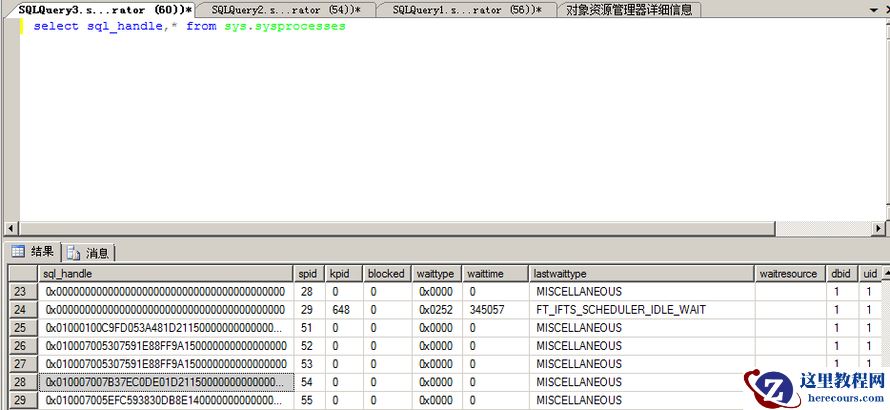Click the spid column header
Image resolution: width=890 pixels, height=410 pixels.
point(309,273)
